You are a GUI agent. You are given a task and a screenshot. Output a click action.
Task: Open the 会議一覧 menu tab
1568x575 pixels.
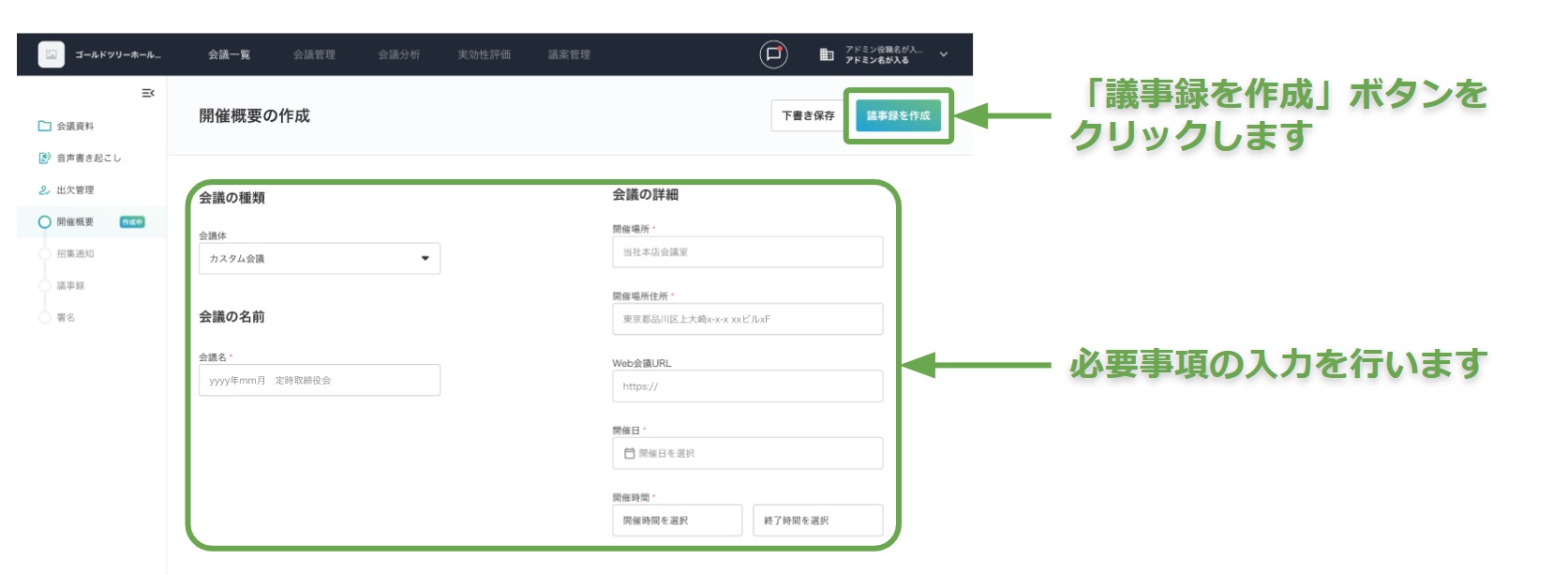229,54
